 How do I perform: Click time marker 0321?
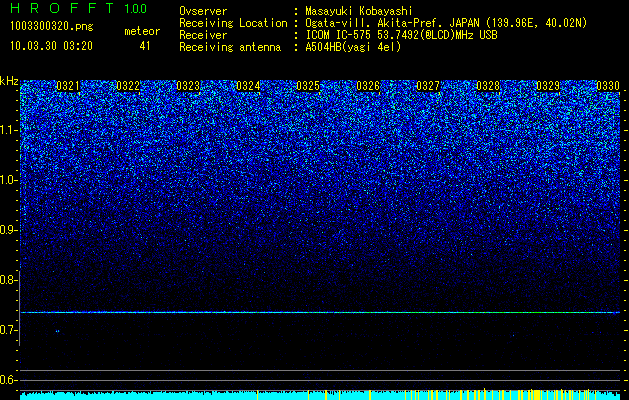tap(67, 86)
